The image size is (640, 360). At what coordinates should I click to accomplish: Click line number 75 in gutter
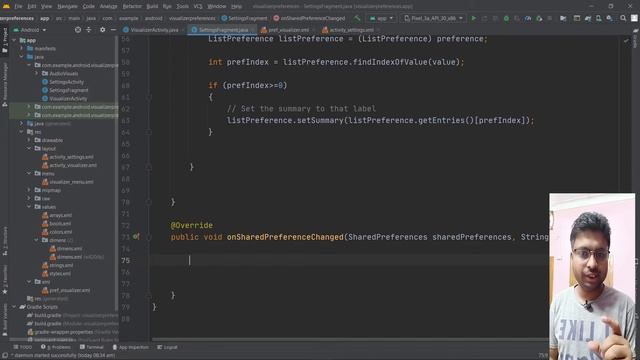coord(125,260)
